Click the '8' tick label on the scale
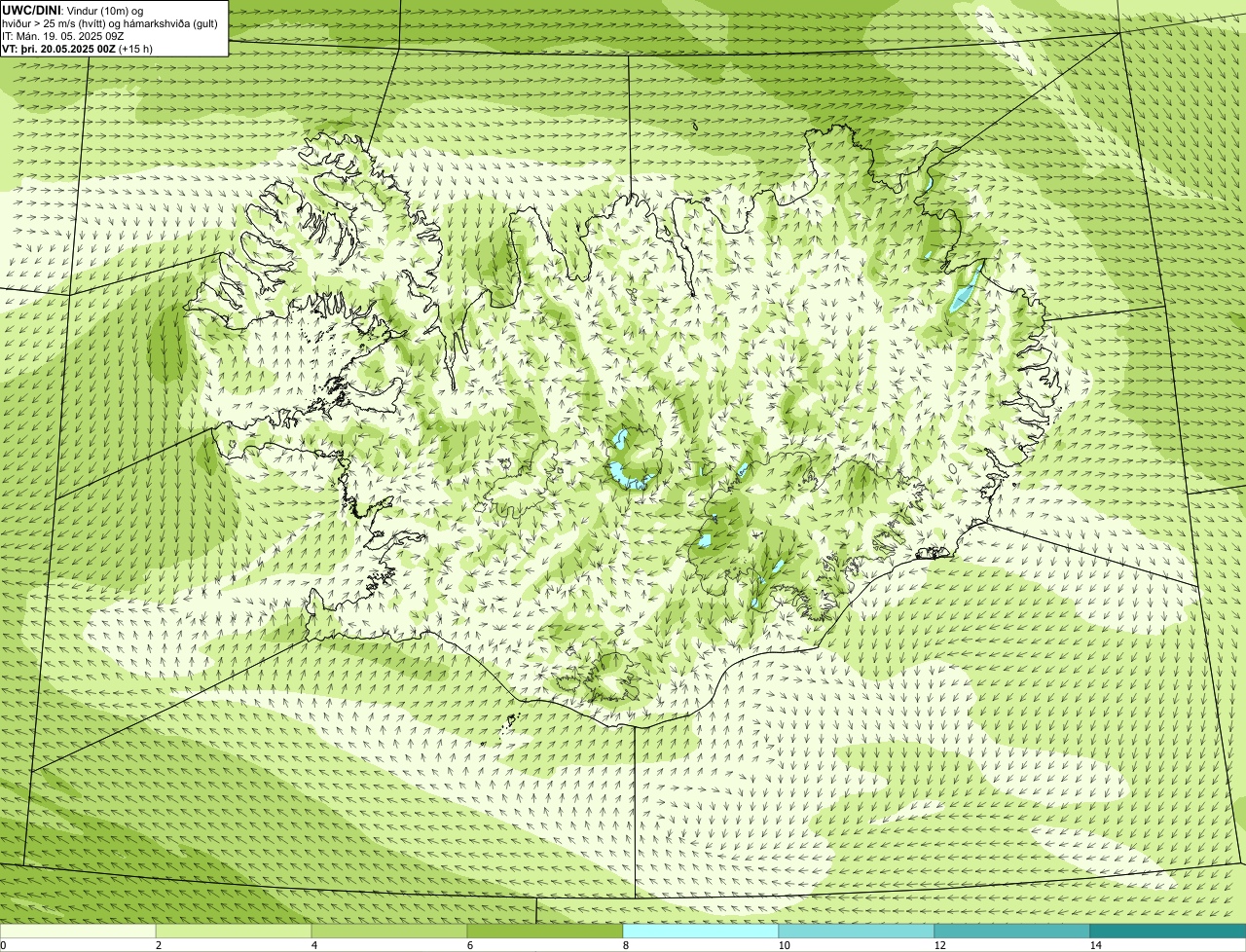 point(625,945)
